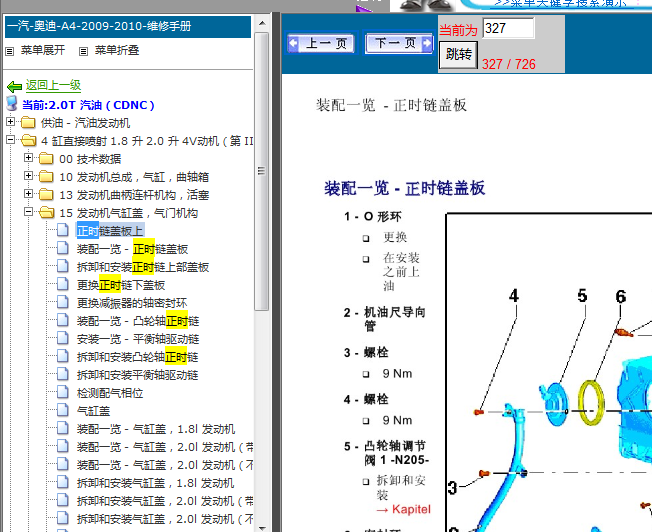Open 装配一览 - 正时链盖板 tree item
This screenshot has height=532, width=652.
click(132, 249)
